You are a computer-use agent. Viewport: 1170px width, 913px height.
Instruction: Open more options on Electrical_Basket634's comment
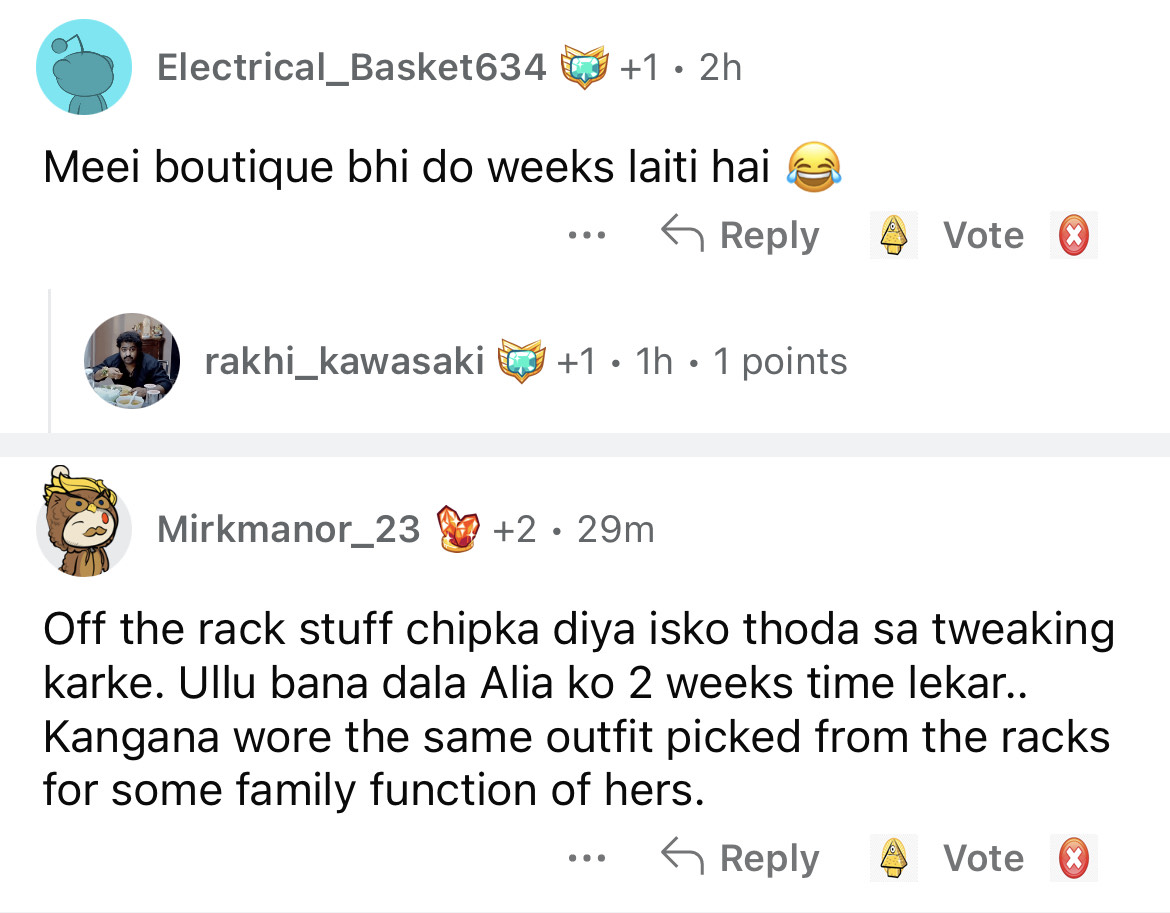coord(585,237)
